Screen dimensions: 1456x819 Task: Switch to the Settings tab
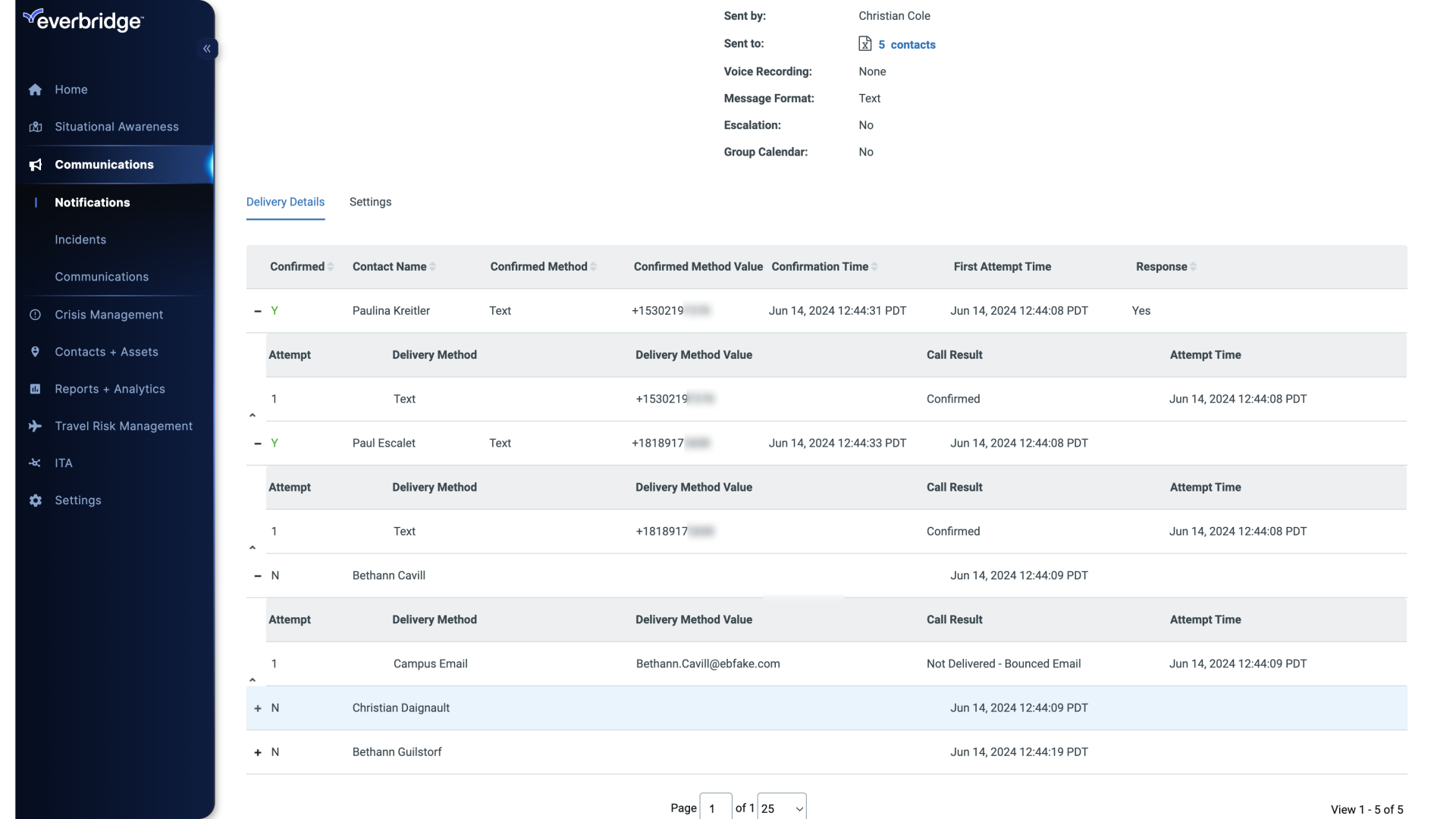coord(370,202)
